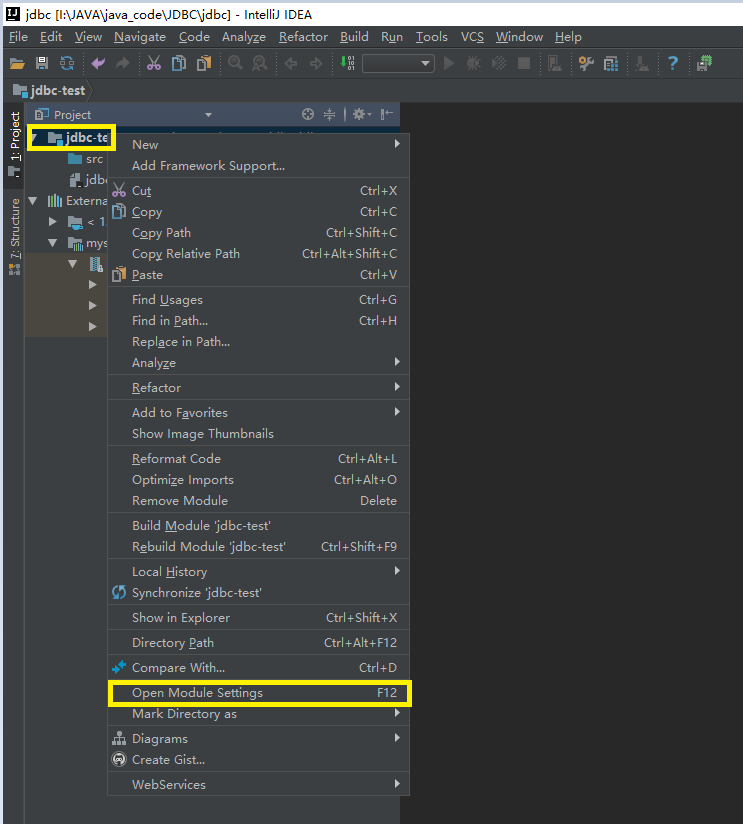Open the Project panel gear settings

(361, 114)
